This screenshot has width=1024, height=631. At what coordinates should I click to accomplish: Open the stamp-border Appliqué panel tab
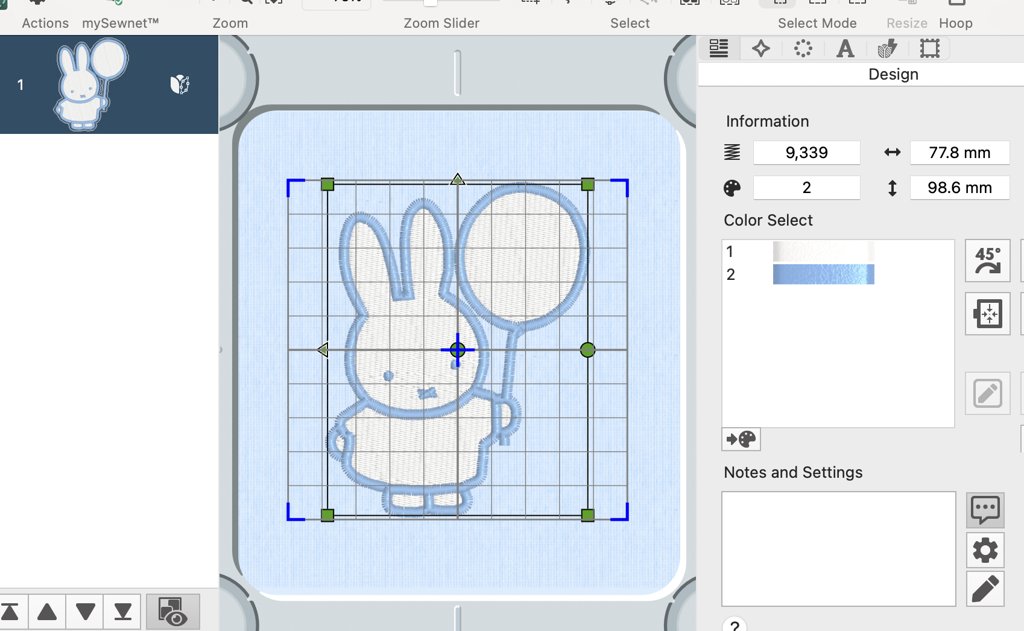(929, 48)
